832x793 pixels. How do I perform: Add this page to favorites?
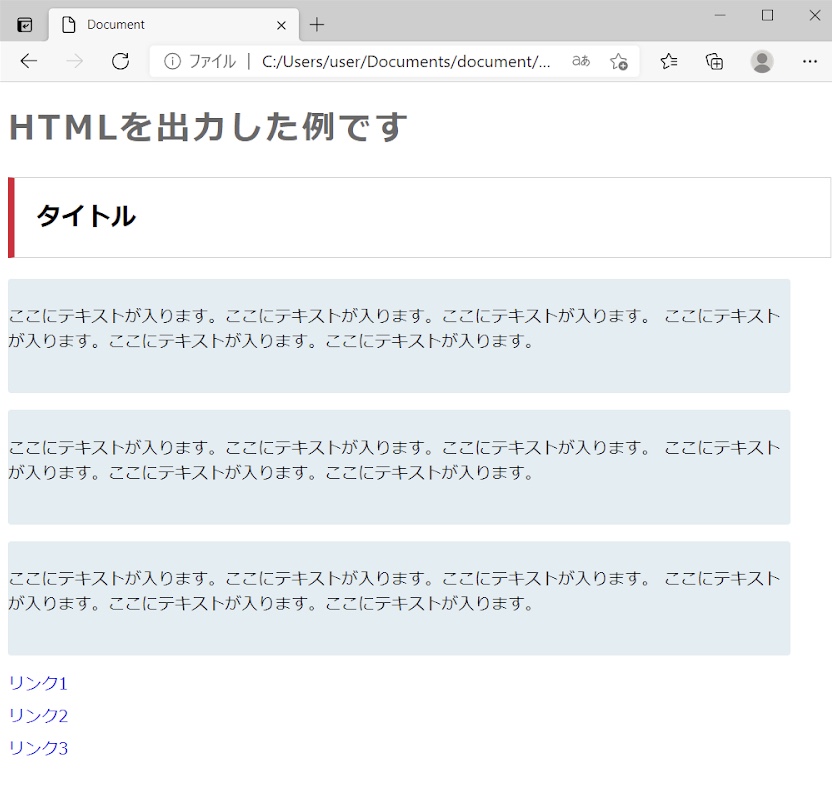(619, 62)
